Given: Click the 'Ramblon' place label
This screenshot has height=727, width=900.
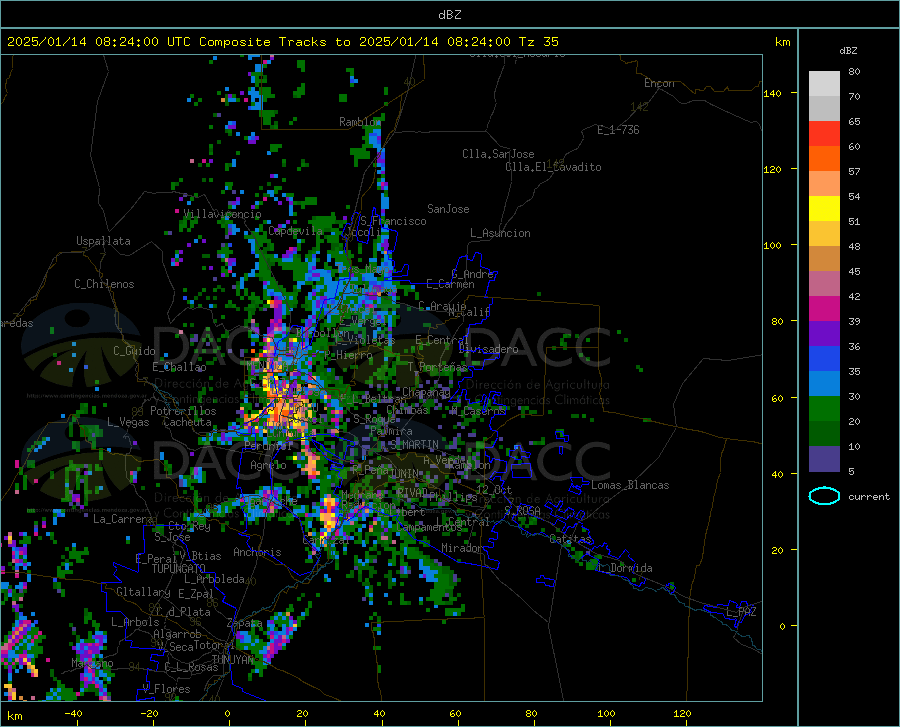Looking at the screenshot, I should pos(359,122).
